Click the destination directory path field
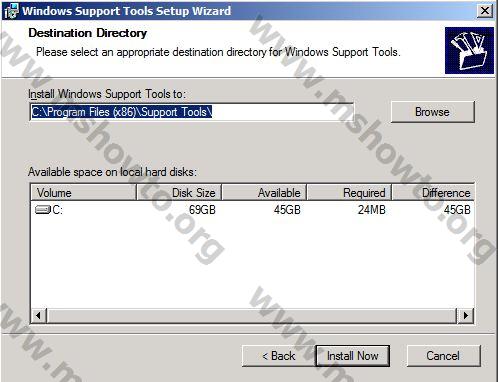 click(192, 112)
